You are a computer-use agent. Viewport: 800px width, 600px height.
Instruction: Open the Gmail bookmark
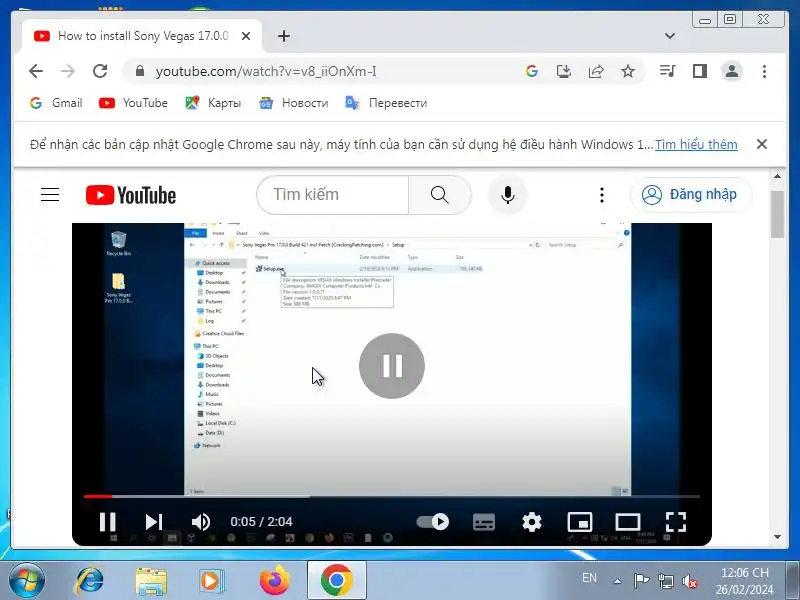point(56,103)
